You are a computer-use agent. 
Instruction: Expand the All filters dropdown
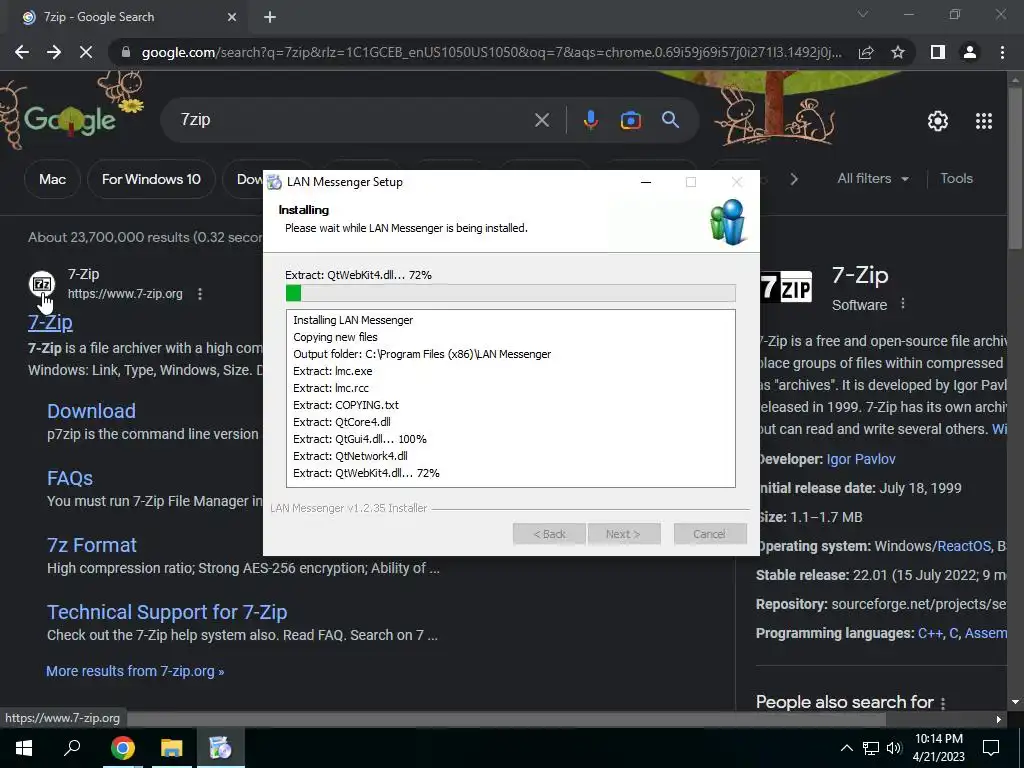(872, 178)
